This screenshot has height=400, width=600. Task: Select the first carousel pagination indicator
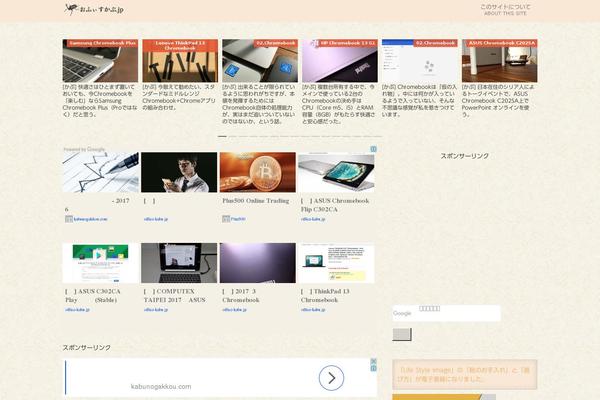tap(222, 136)
